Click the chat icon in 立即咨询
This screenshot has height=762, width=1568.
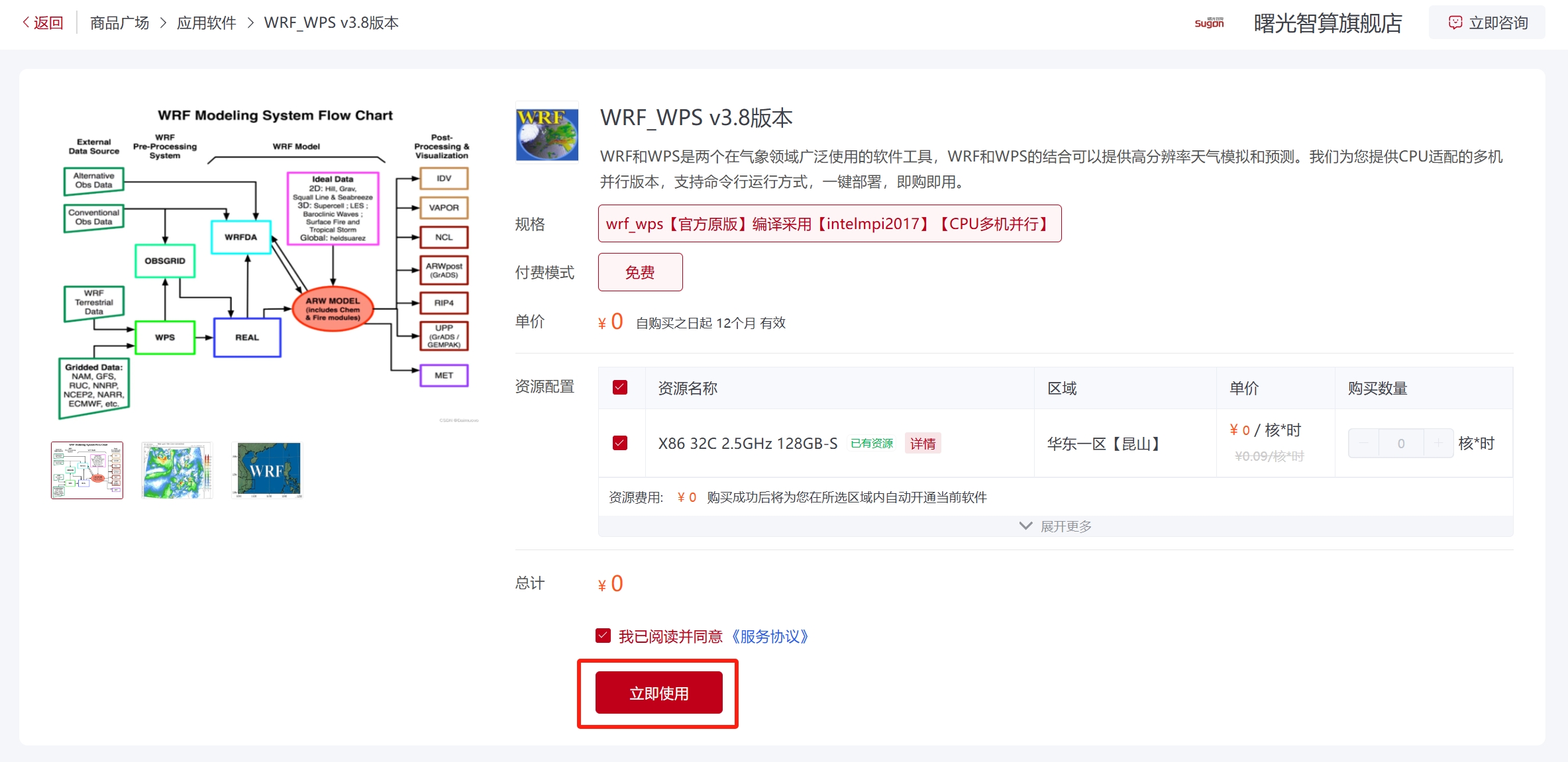(1455, 23)
